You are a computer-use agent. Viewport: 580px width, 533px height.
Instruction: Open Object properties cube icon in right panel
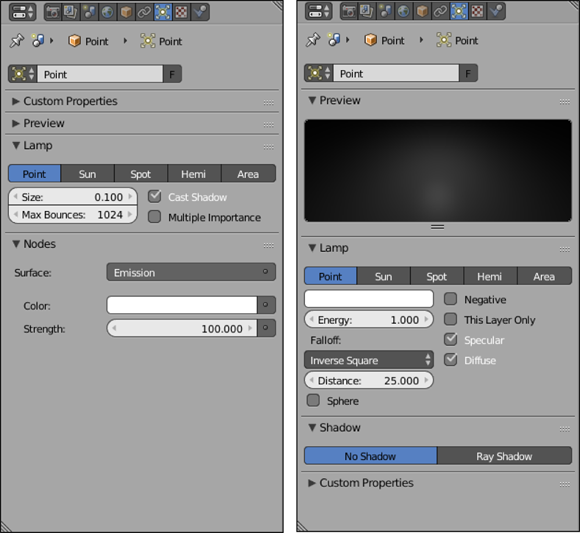click(422, 11)
